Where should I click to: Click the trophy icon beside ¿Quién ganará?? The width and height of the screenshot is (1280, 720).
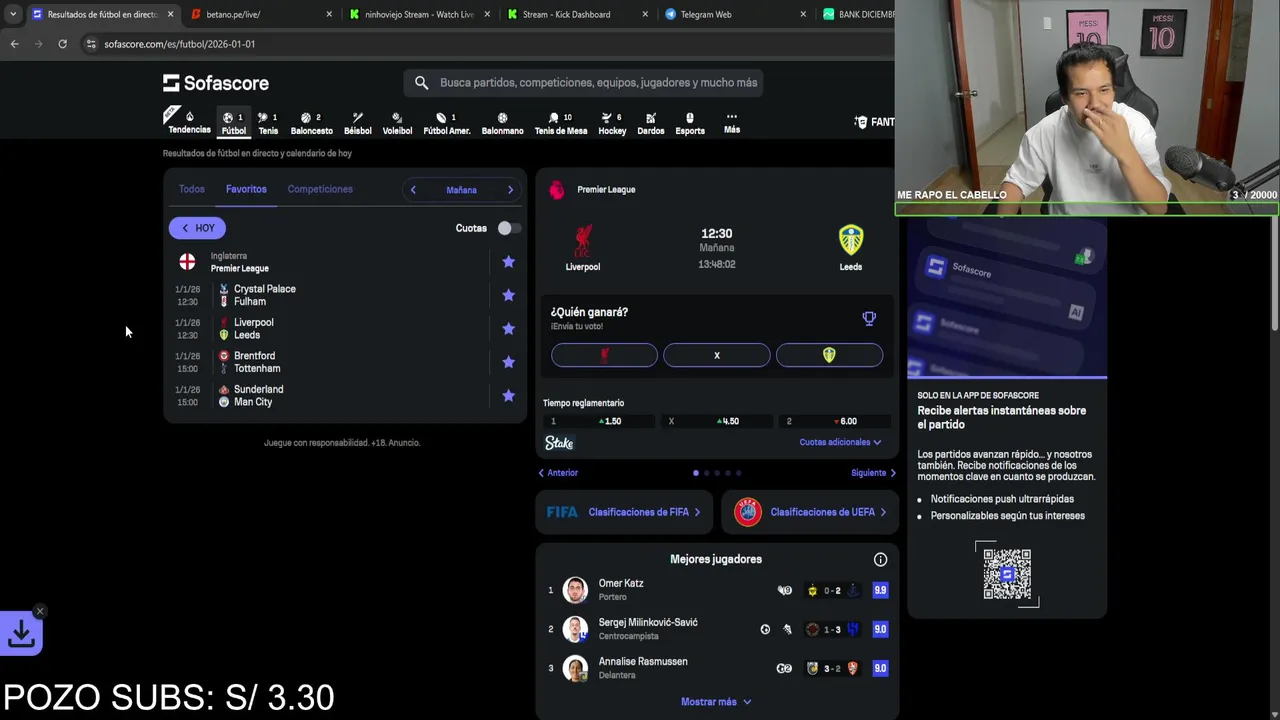(x=869, y=319)
